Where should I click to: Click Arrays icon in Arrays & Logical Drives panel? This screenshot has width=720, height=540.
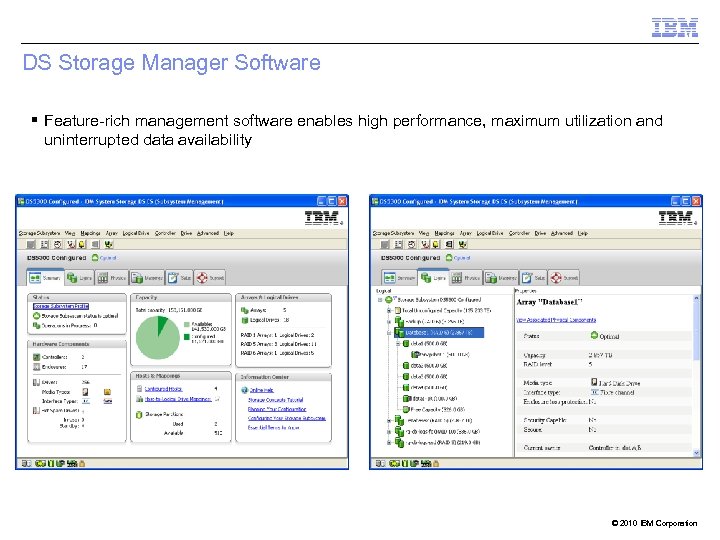(x=244, y=310)
